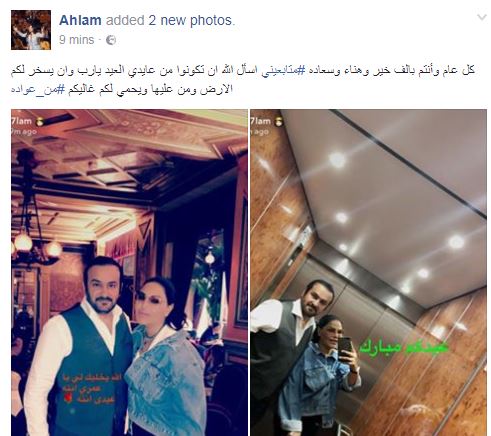The height and width of the screenshot is (436, 491).
Task: Click the red heart emoji in left photo
Action: pos(69,398)
